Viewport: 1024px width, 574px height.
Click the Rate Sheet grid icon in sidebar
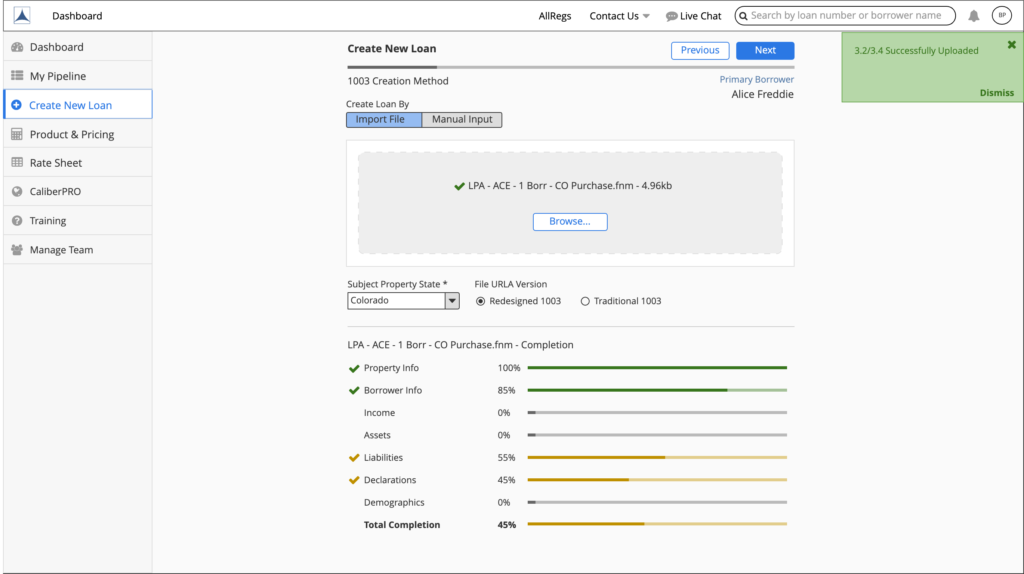[x=17, y=163]
